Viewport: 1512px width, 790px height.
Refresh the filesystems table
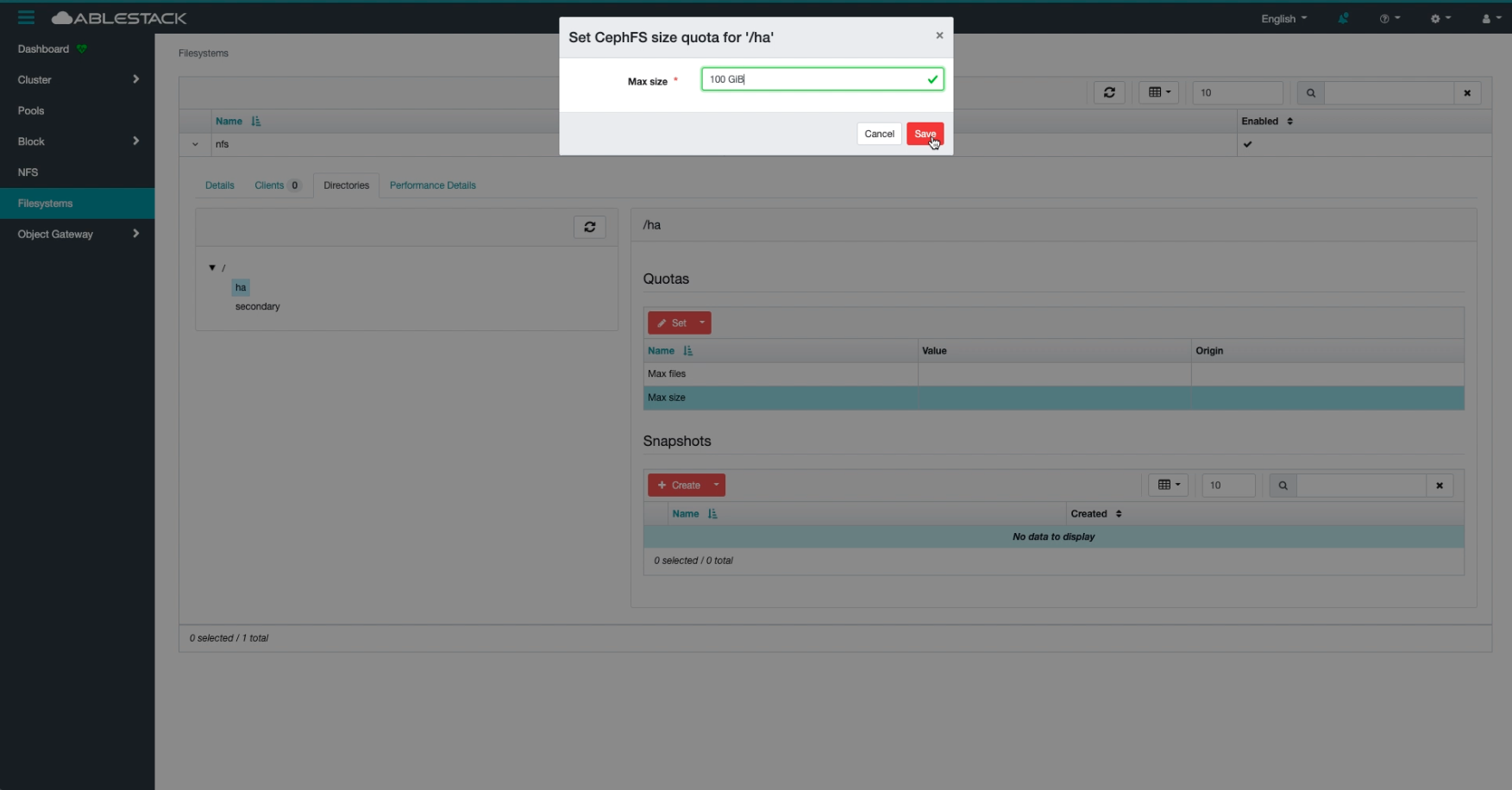pos(1109,92)
